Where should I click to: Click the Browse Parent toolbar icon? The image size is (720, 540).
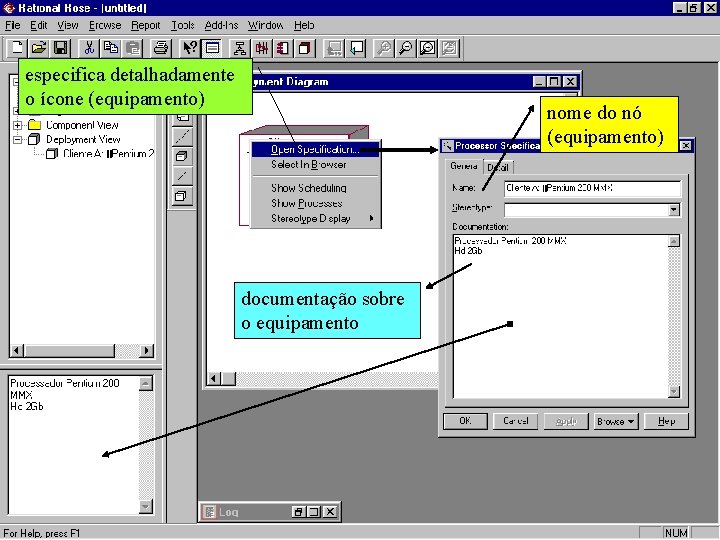click(x=334, y=48)
